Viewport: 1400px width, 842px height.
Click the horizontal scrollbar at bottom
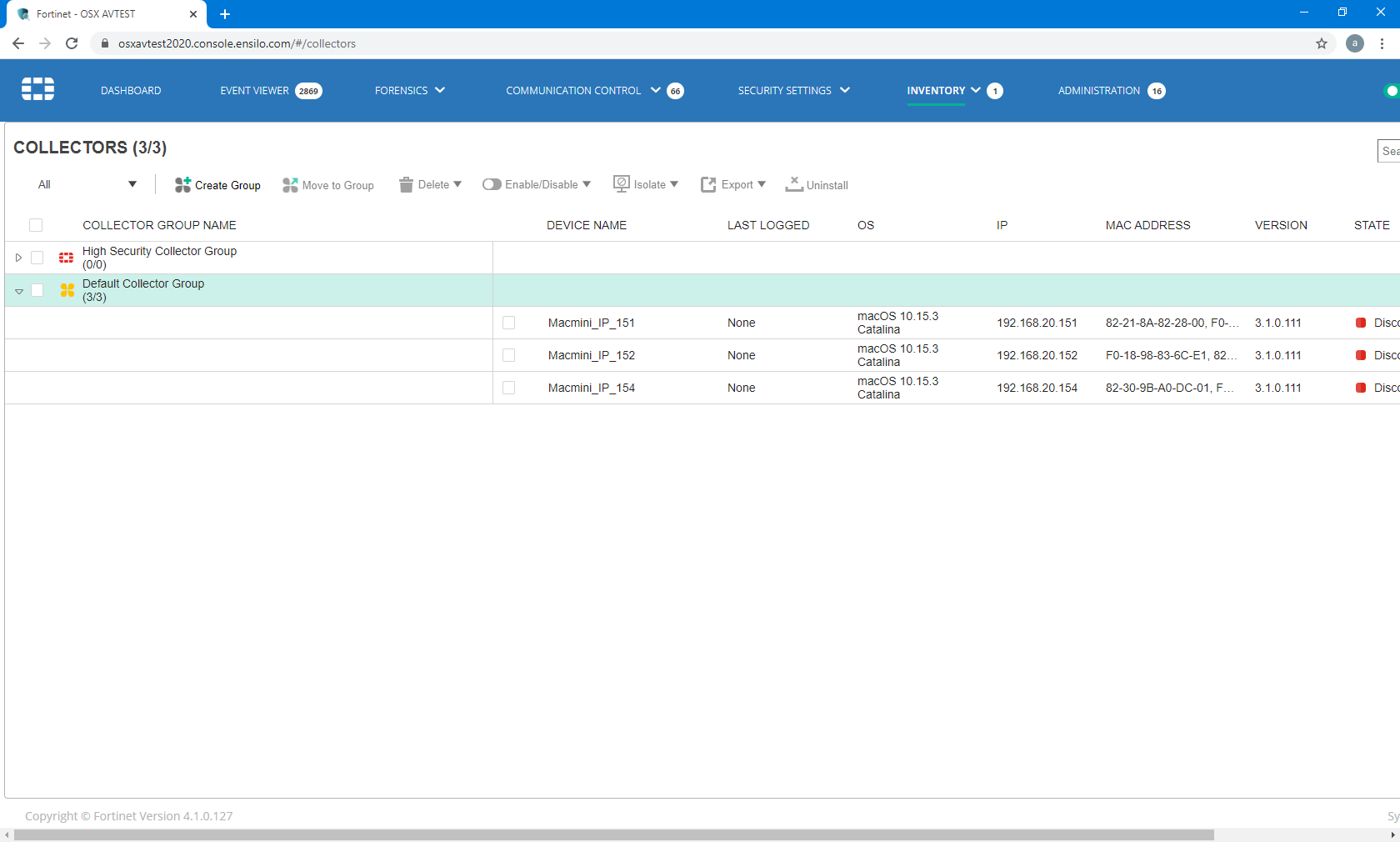tap(613, 834)
